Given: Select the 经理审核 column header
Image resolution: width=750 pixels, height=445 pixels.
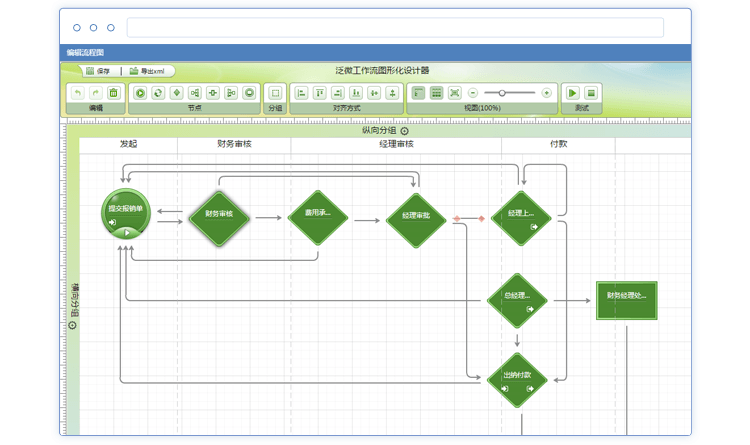Looking at the screenshot, I should tap(397, 144).
